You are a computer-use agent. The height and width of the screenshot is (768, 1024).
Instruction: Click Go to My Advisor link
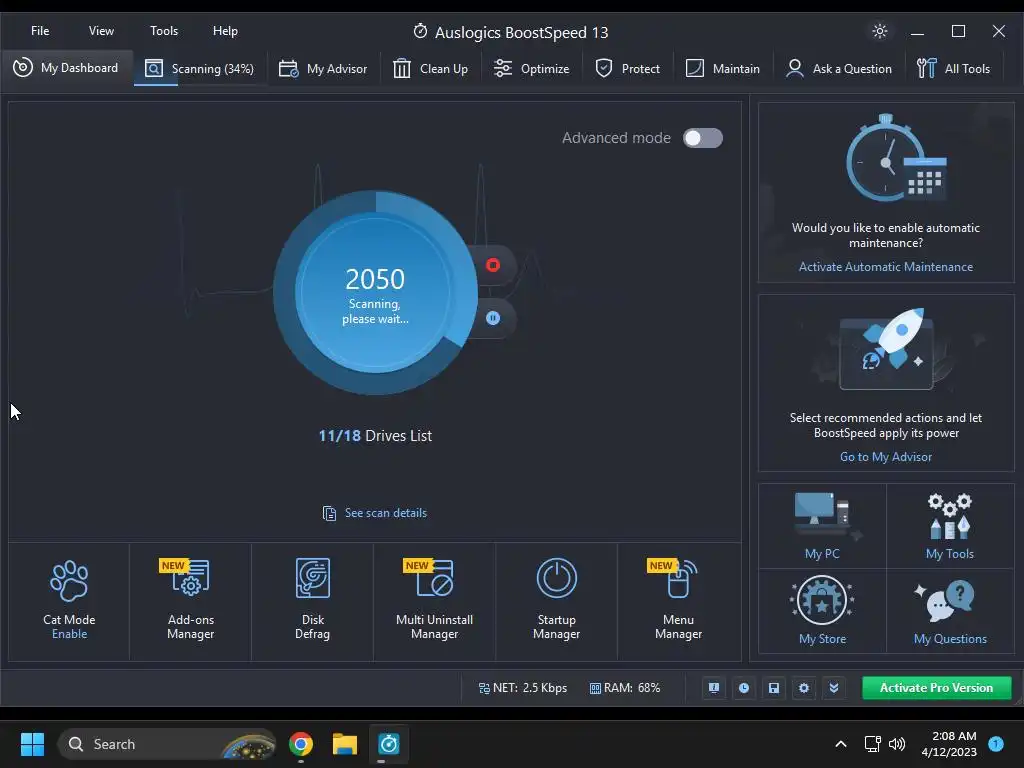click(886, 456)
